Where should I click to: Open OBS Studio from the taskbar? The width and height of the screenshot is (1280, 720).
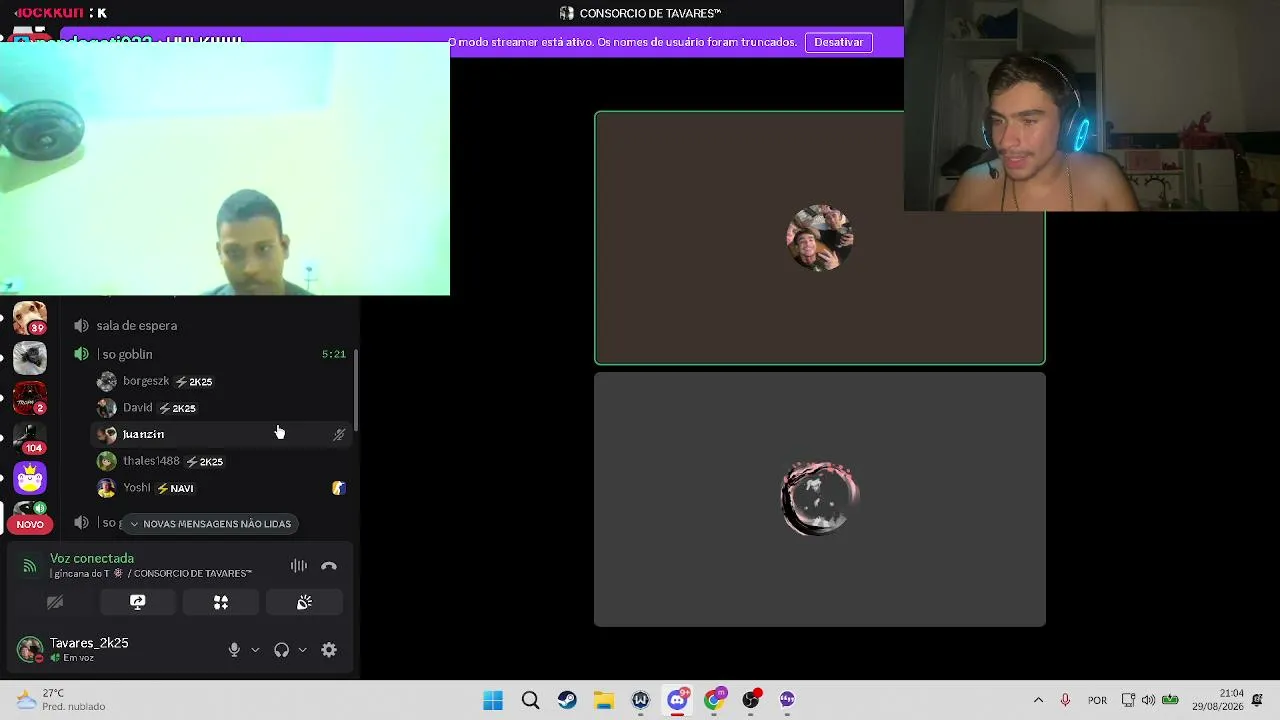(751, 700)
